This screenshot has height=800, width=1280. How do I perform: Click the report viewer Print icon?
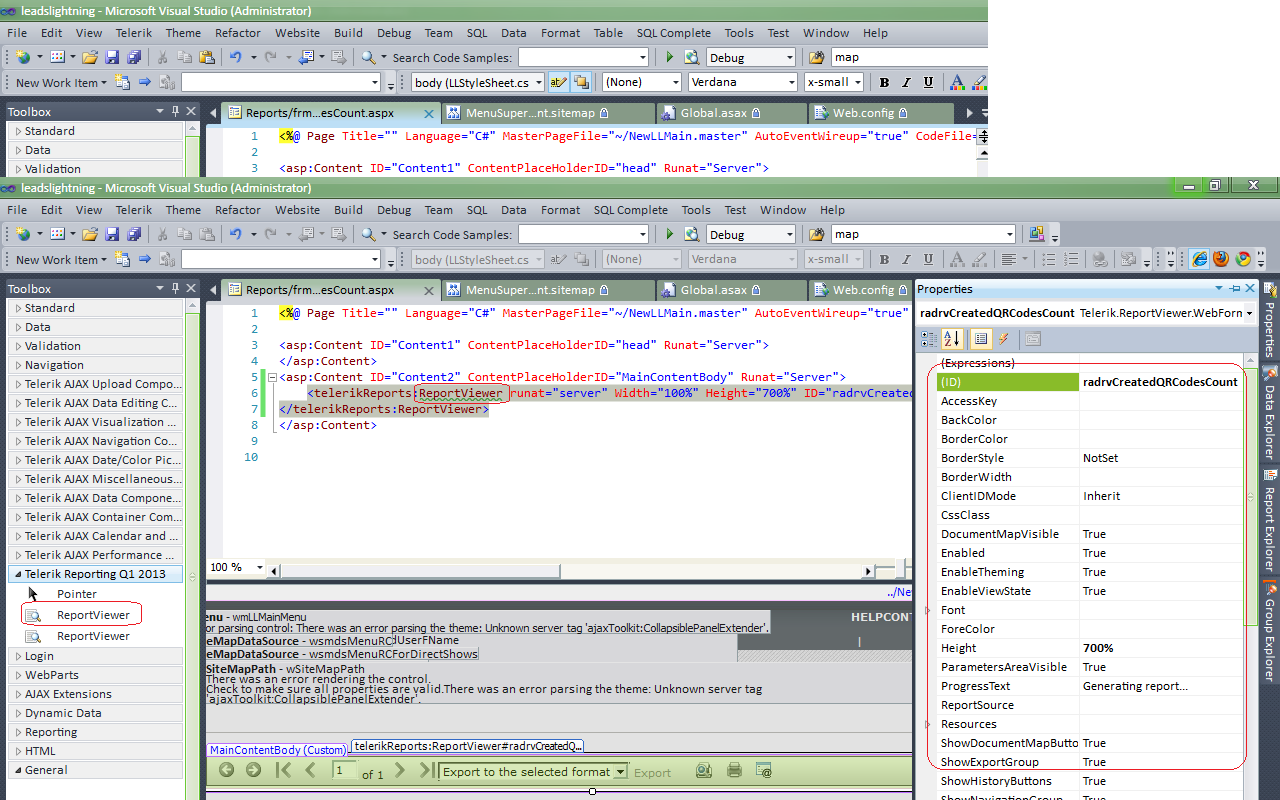(734, 771)
